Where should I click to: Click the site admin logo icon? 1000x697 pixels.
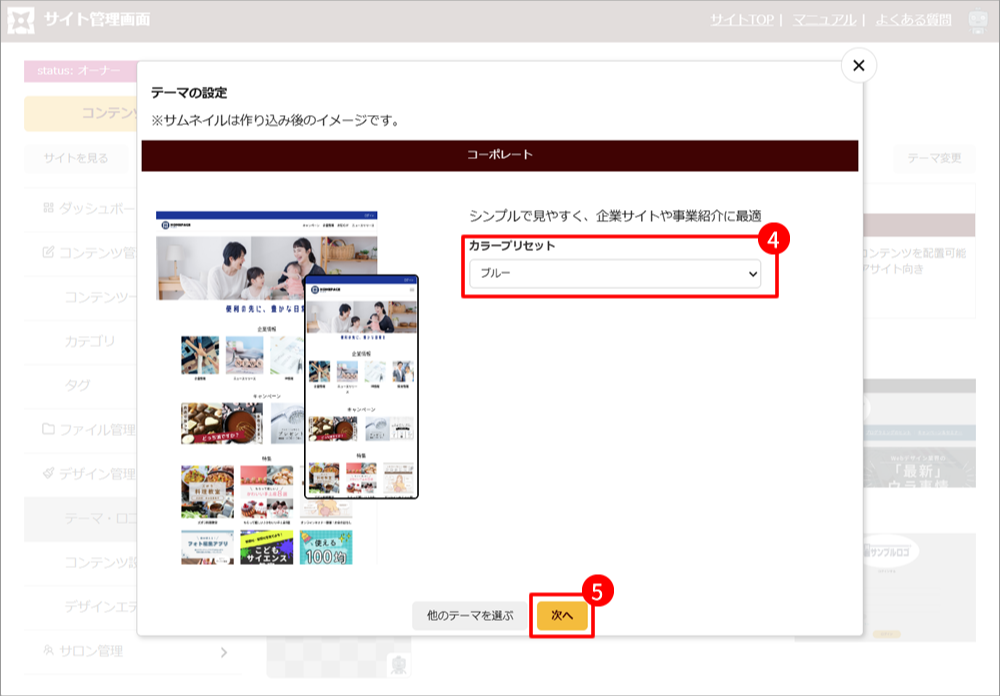(x=22, y=20)
